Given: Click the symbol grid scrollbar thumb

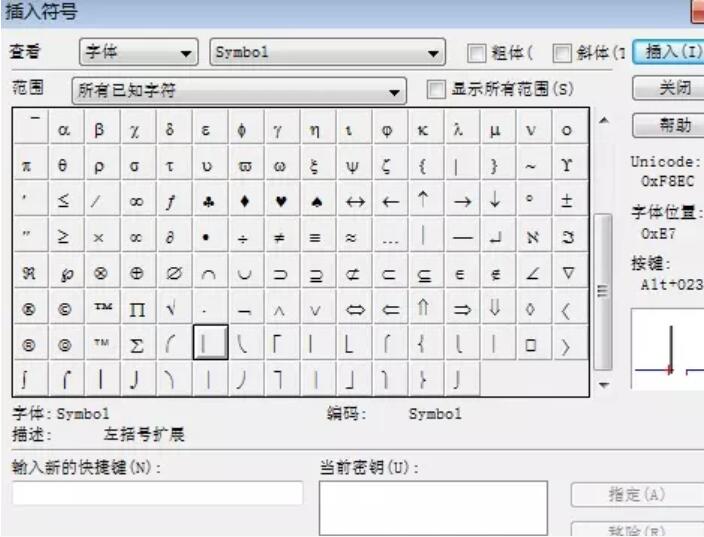Looking at the screenshot, I should [x=603, y=292].
